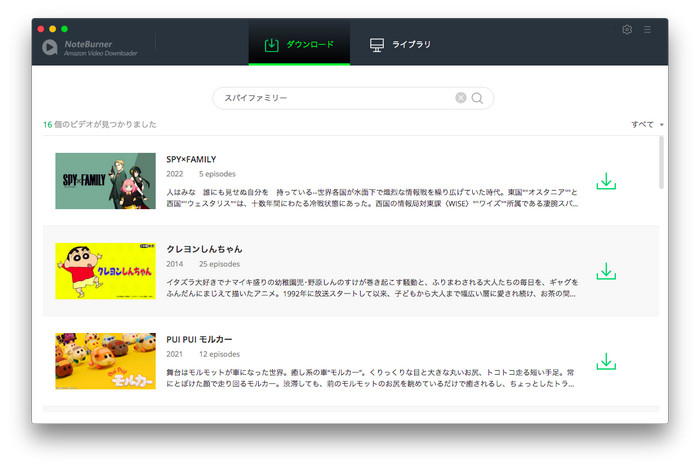Select the PUI PUI モルカー title
Screen dimensions: 700x469
(199, 339)
